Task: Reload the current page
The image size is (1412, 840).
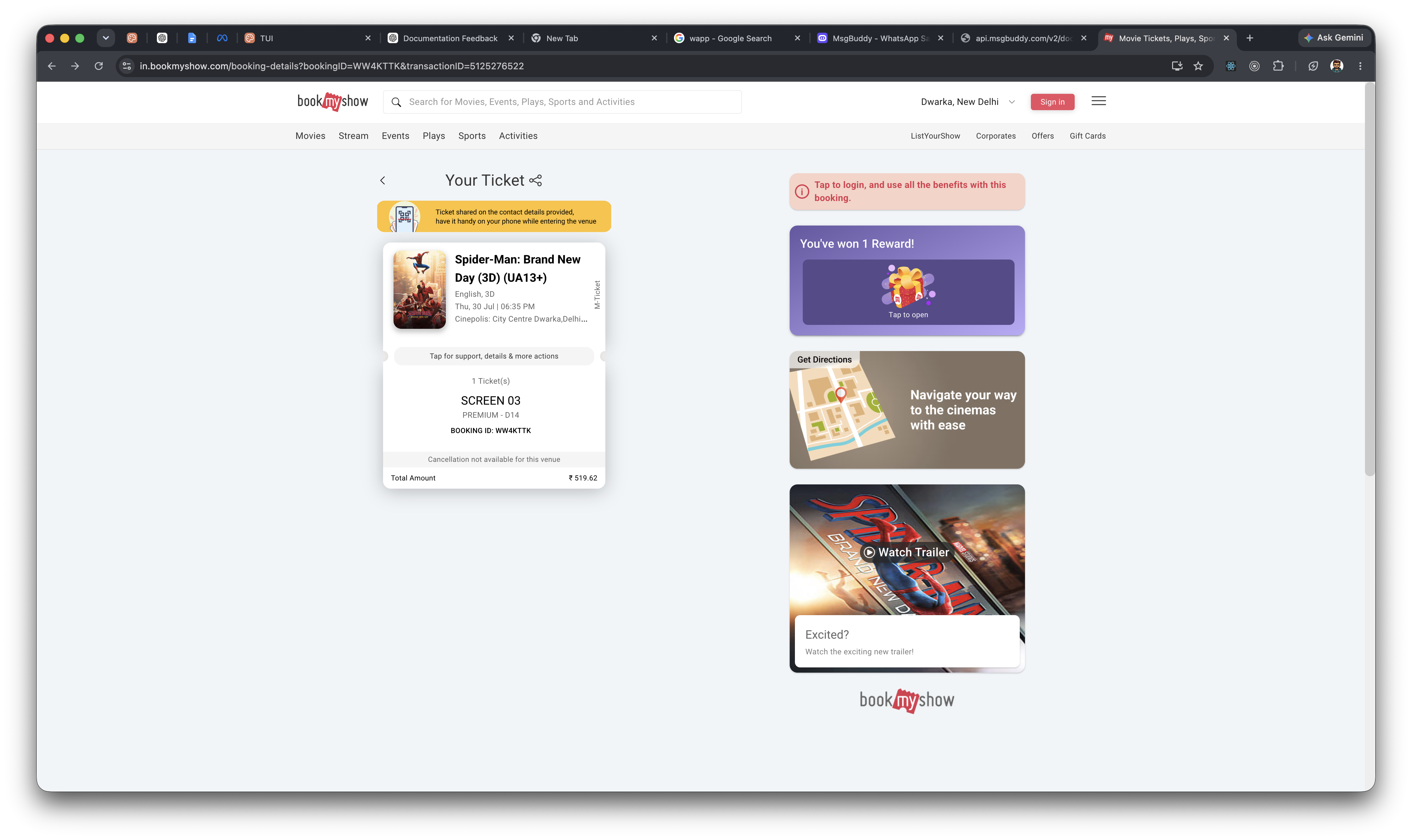Action: click(98, 66)
